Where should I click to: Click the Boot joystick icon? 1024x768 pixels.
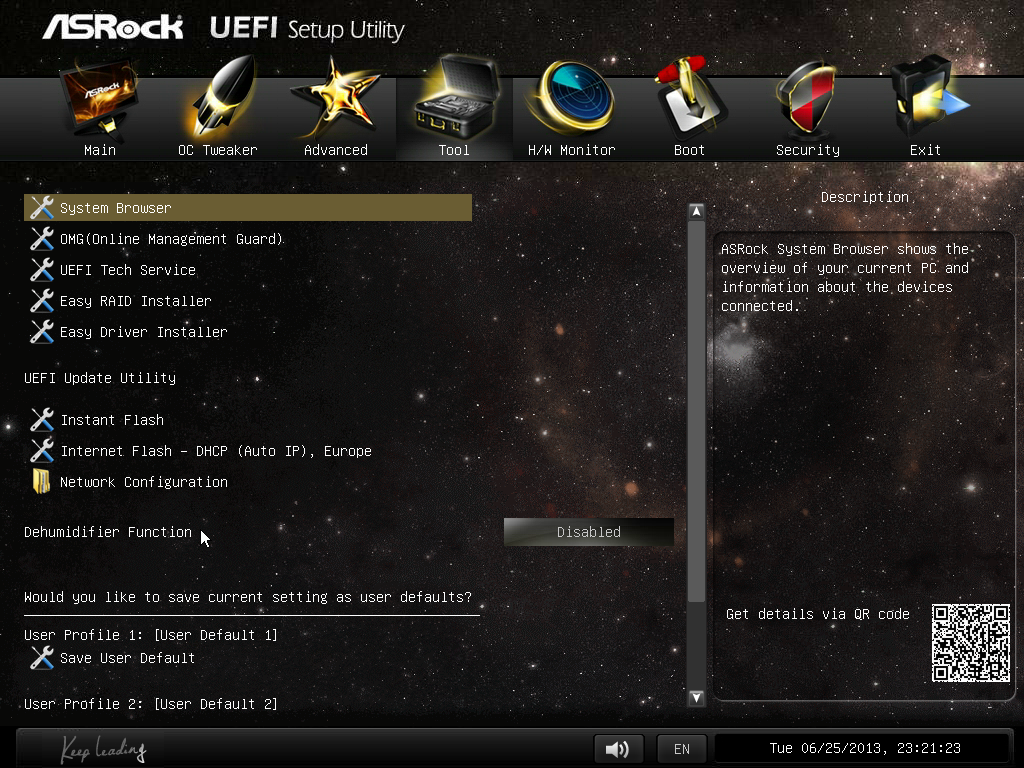tap(690, 98)
